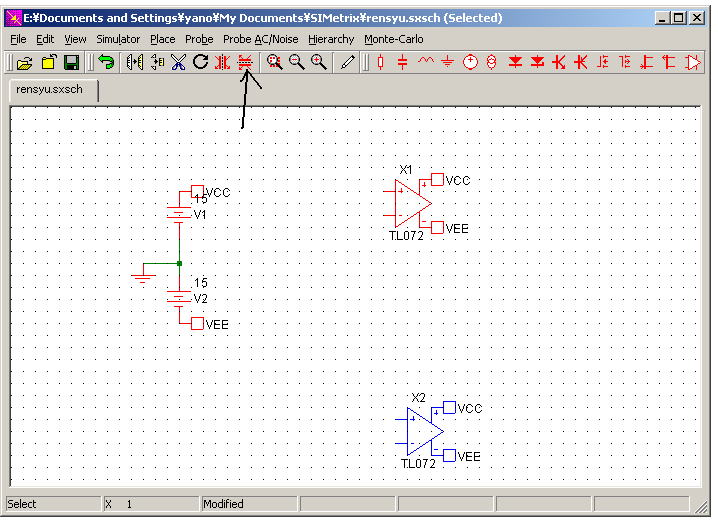Click the VCC terminal on op-amp X1
This screenshot has width=718, height=522.
pos(437,179)
